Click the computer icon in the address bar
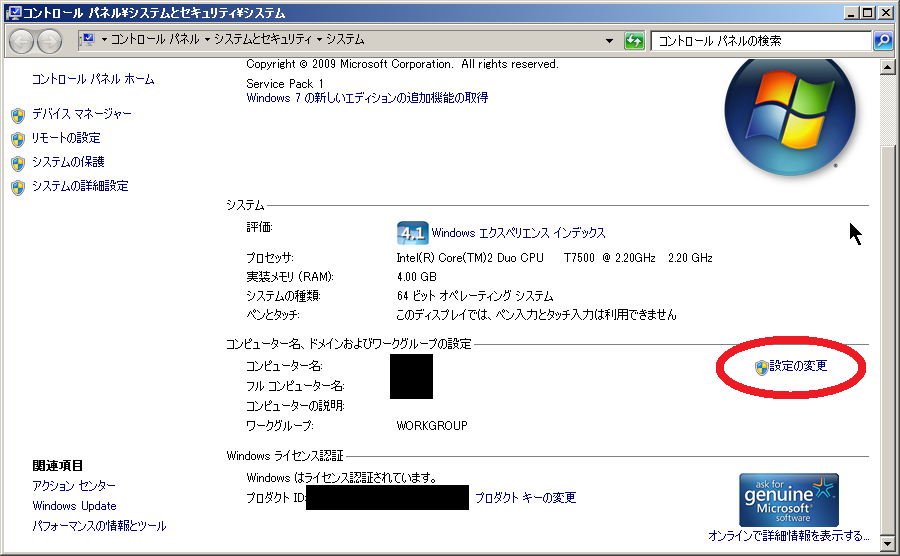The width and height of the screenshot is (900, 556). point(88,40)
